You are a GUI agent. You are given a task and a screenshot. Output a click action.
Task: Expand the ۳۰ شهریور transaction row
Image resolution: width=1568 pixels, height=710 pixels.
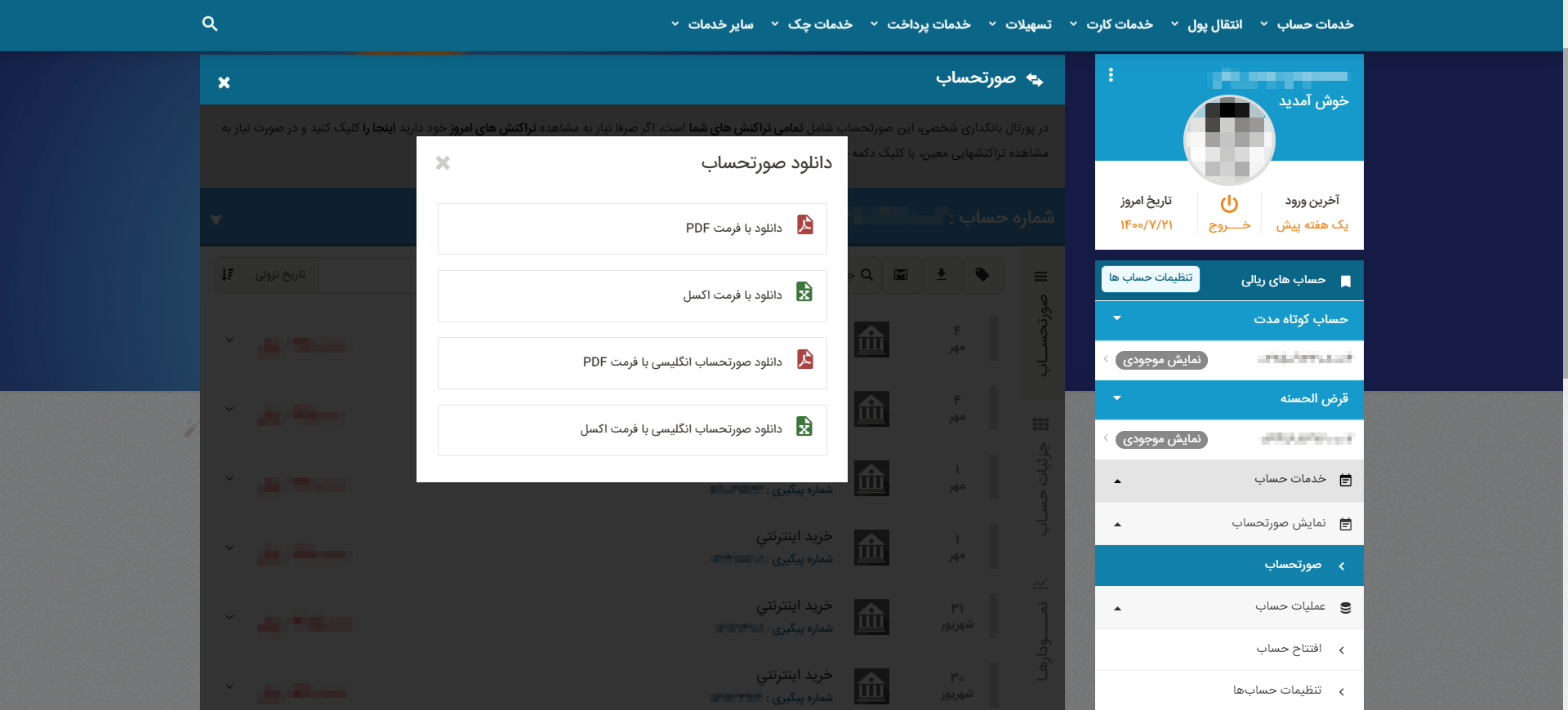(229, 686)
